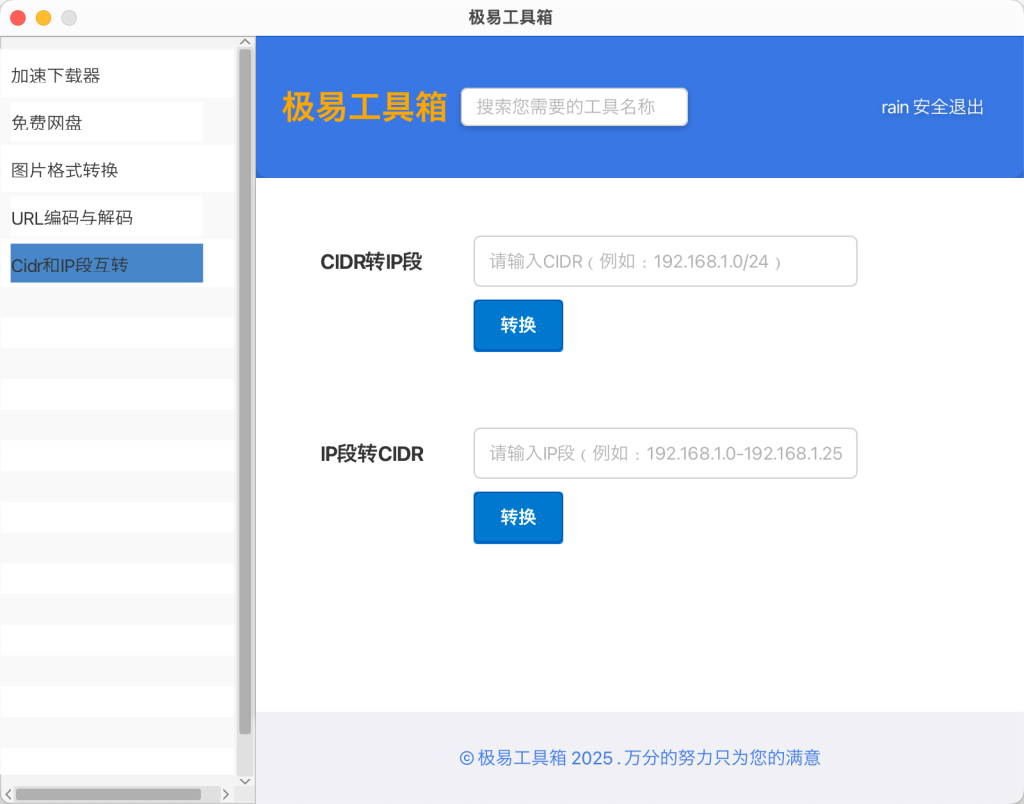Click the rain 安全退出 logout link
The width and height of the screenshot is (1024, 804).
932,106
